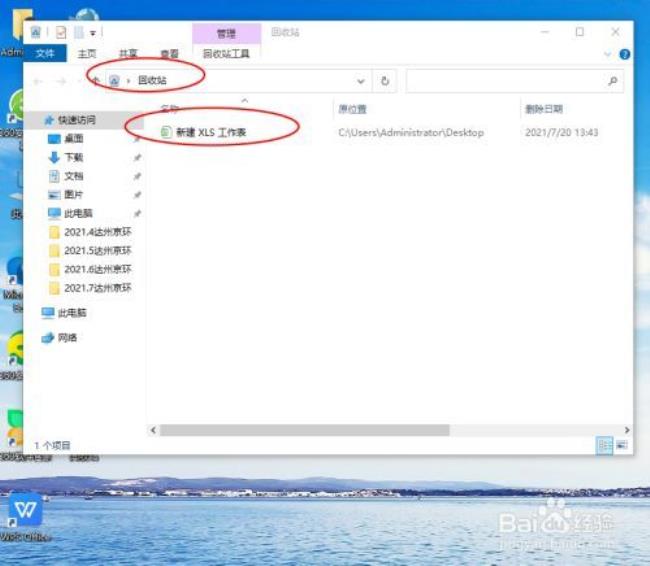Sort by the 名称 column header
The height and width of the screenshot is (566, 650).
coord(170,109)
